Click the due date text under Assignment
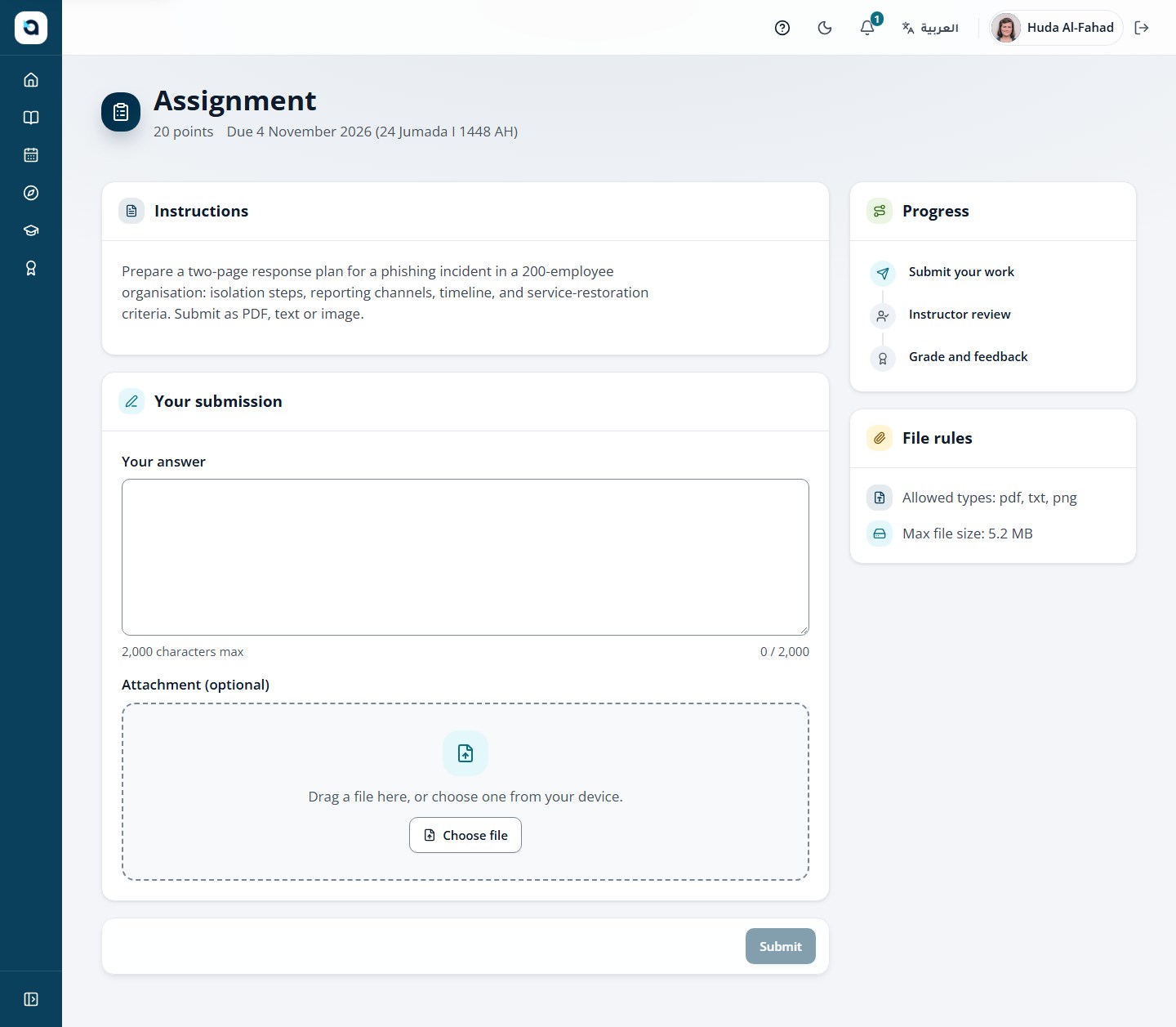 click(372, 132)
